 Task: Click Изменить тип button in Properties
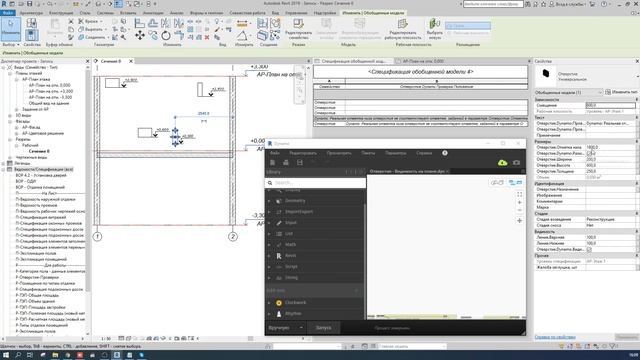tap(621, 92)
